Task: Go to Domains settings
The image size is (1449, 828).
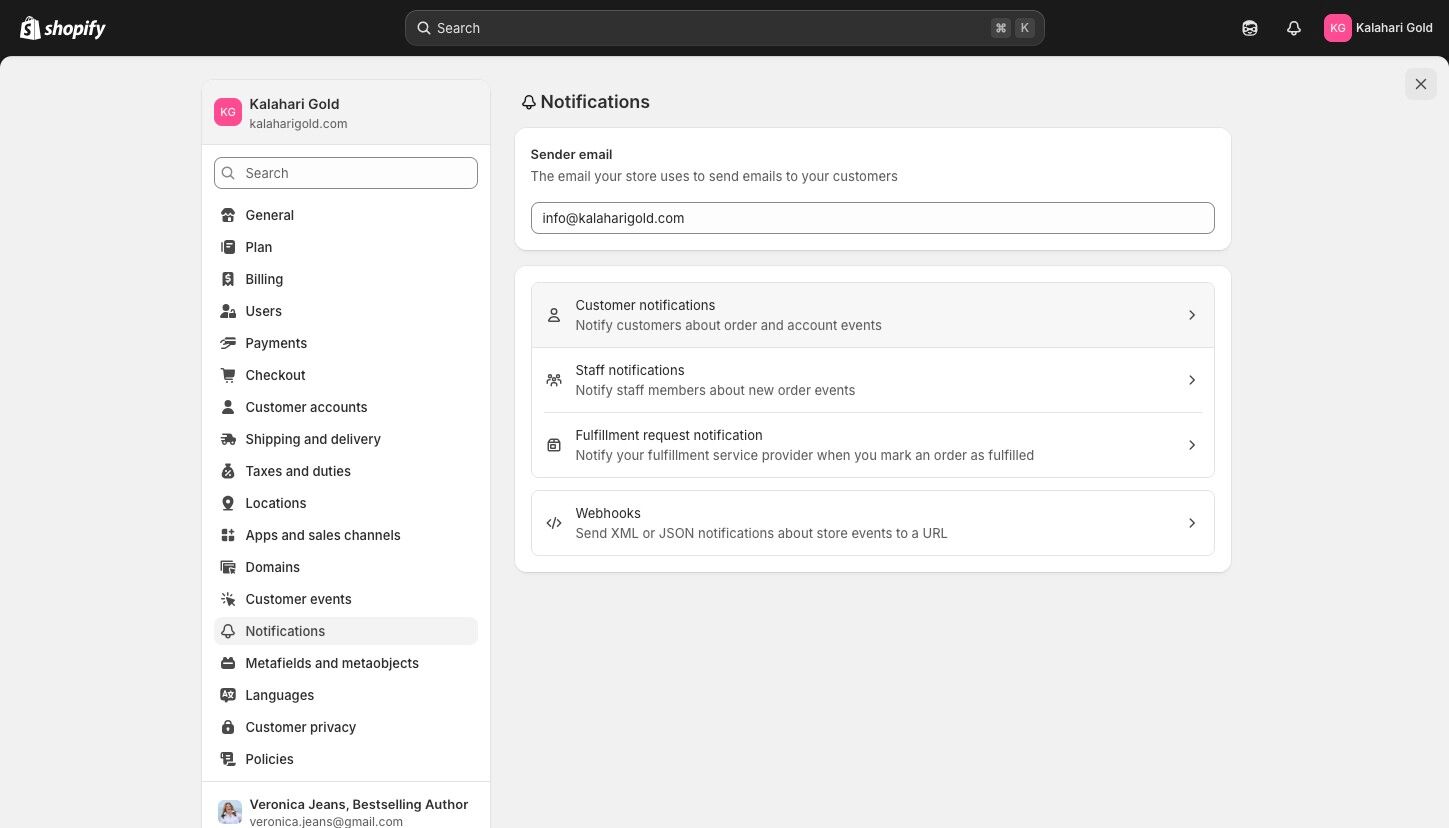Action: pyautogui.click(x=272, y=567)
